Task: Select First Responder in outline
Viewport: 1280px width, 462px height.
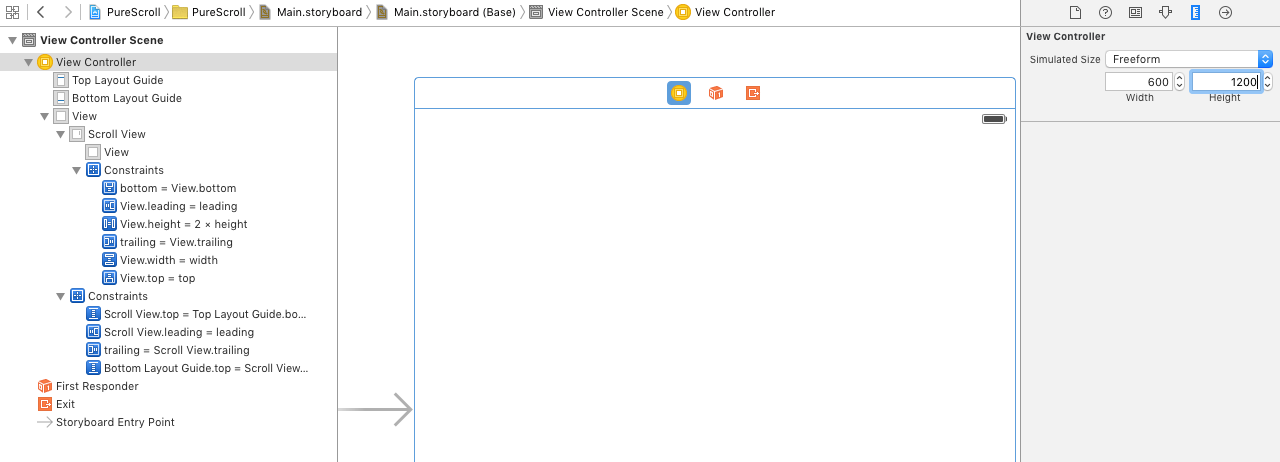Action: [x=168, y=386]
